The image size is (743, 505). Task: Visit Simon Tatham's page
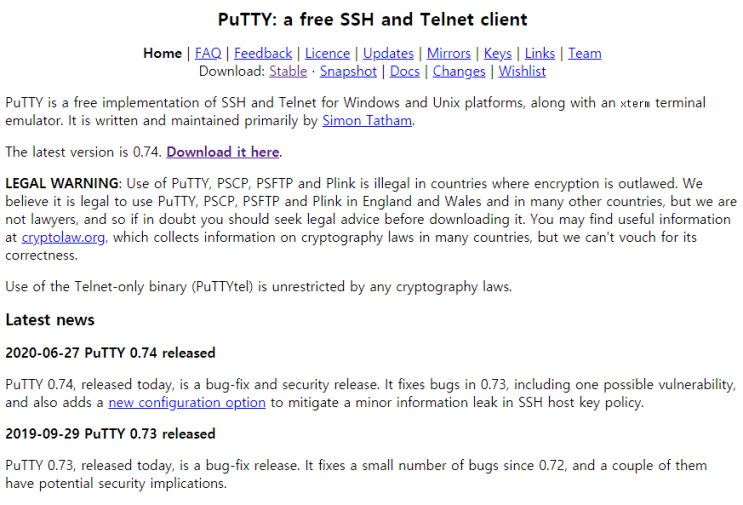tap(367, 121)
